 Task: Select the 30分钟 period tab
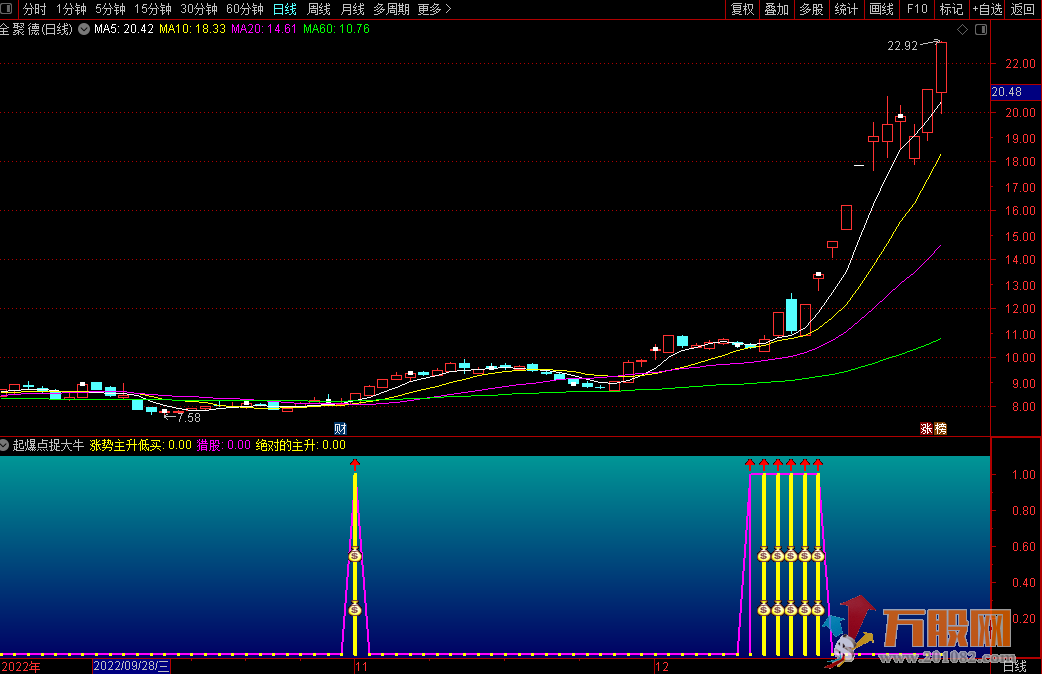(x=198, y=9)
